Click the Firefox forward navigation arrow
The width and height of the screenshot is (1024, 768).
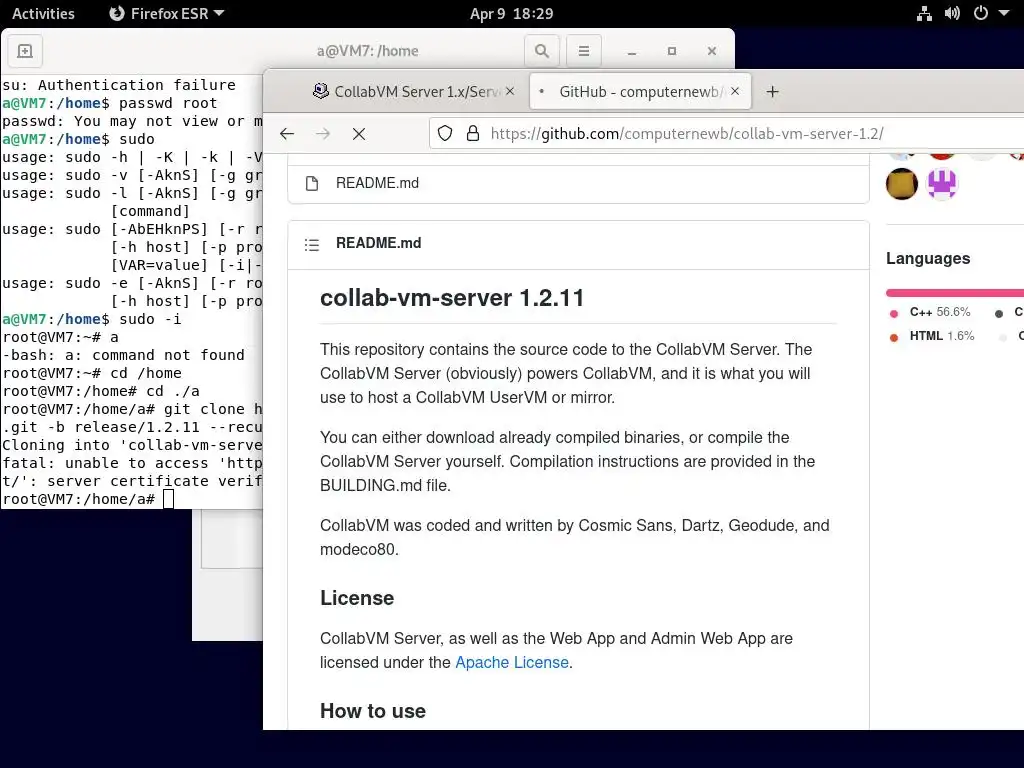(323, 134)
